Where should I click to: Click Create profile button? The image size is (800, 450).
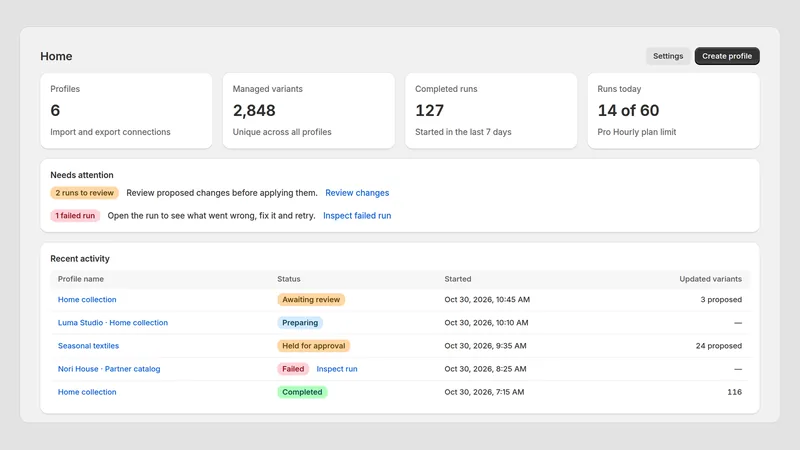(727, 56)
